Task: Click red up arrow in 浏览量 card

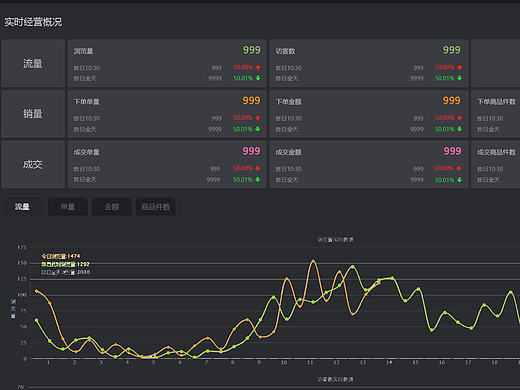Action: tap(258, 67)
